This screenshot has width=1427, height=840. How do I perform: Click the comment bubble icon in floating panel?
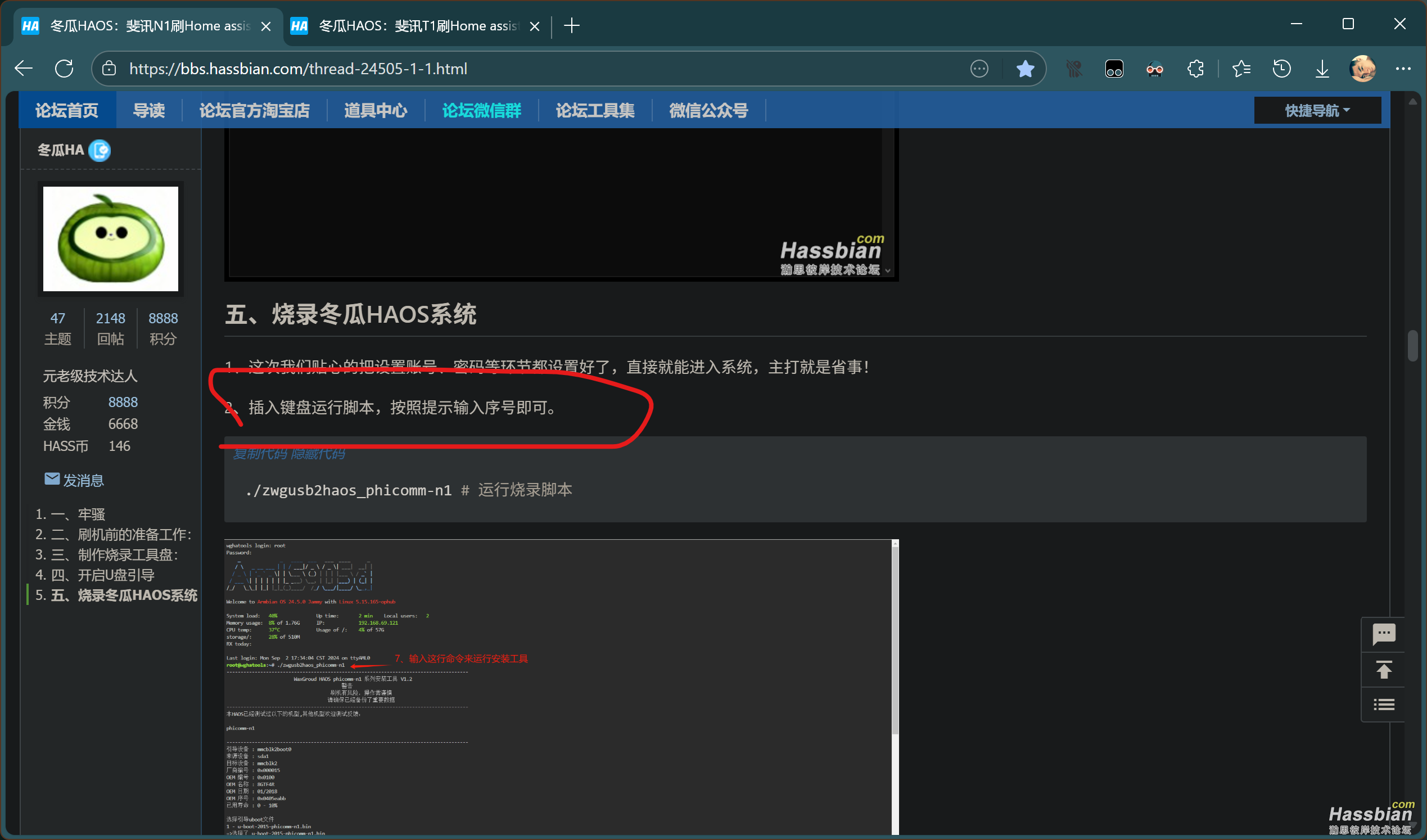click(1384, 633)
